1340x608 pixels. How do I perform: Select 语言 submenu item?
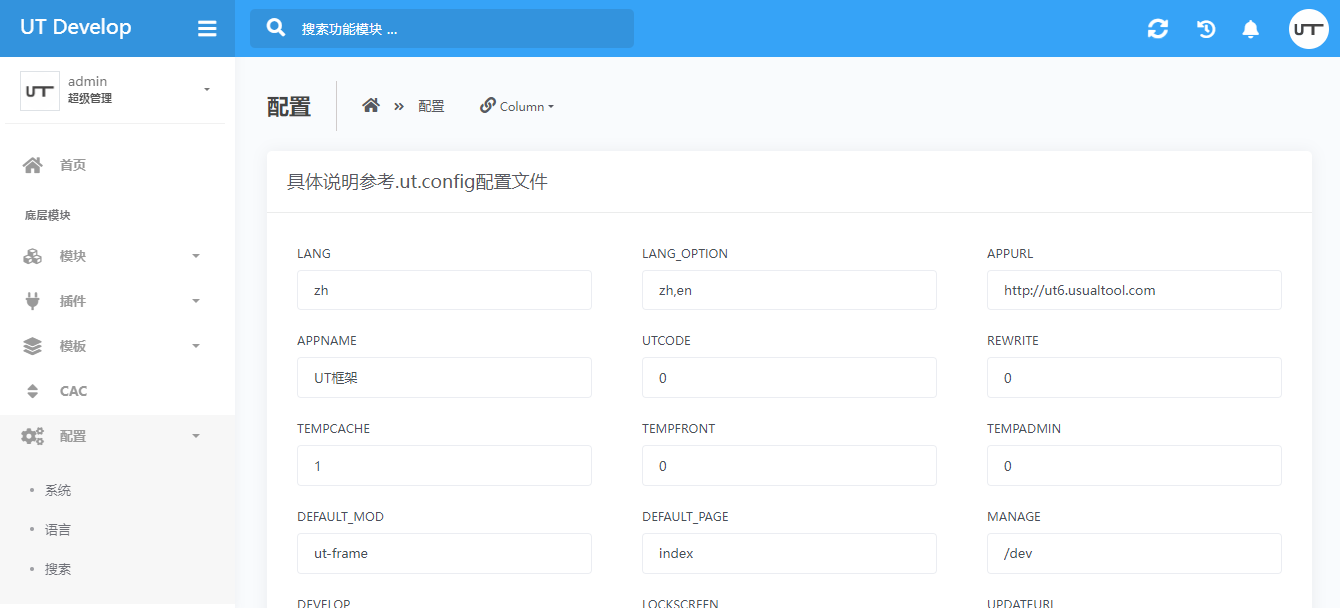coord(58,529)
